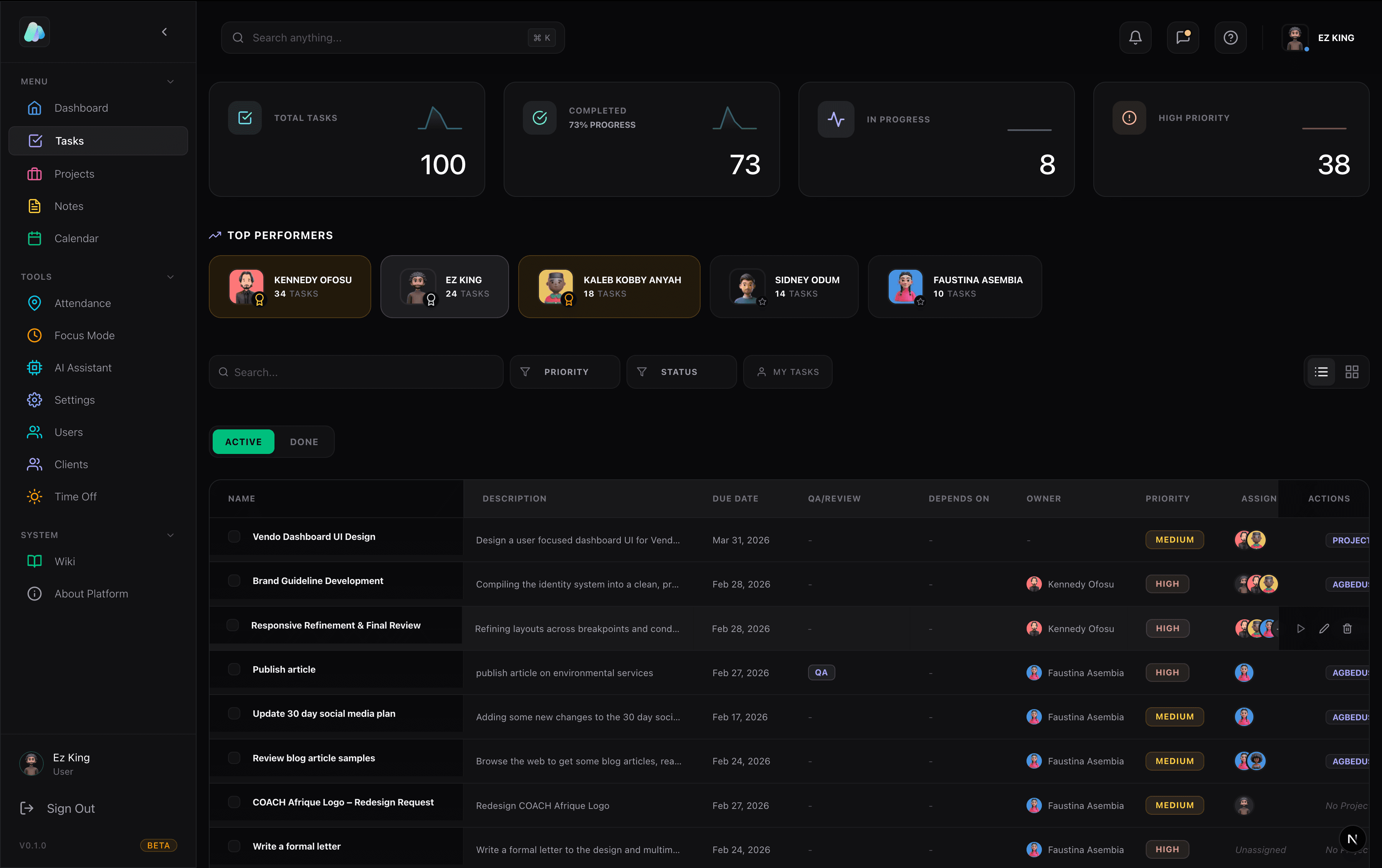Check the Responsive Refinement & Final Review task
1382x868 pixels.
[x=232, y=625]
